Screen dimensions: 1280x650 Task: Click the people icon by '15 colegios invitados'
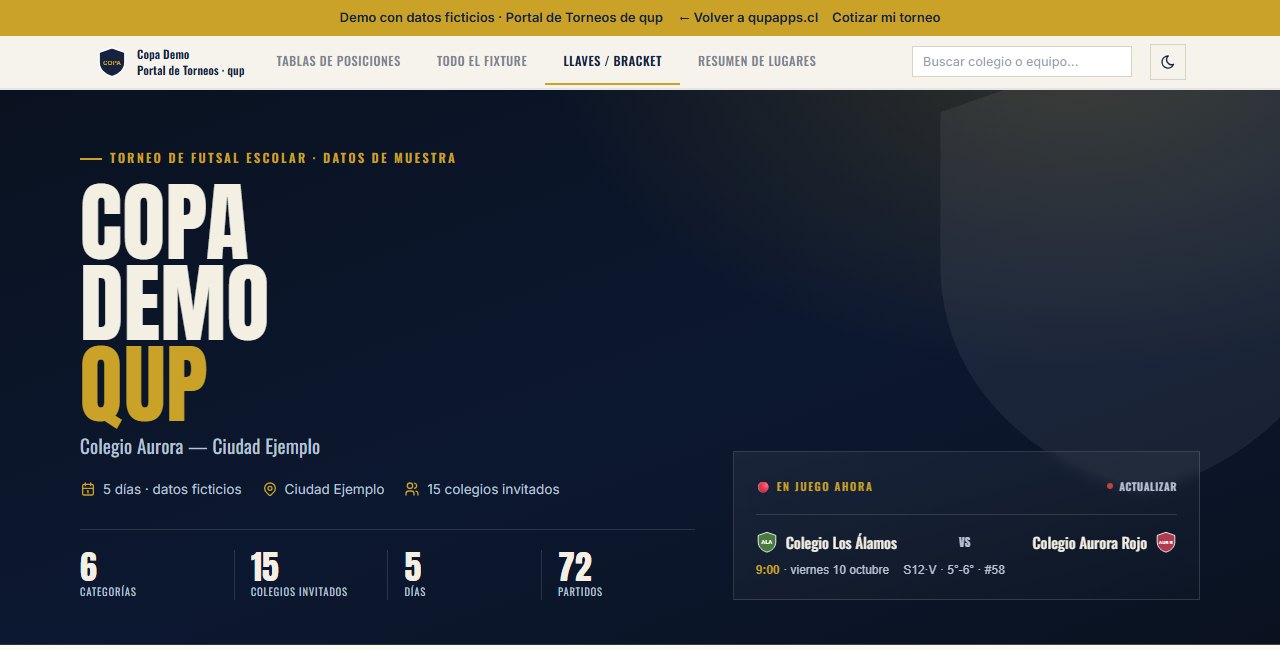click(412, 489)
